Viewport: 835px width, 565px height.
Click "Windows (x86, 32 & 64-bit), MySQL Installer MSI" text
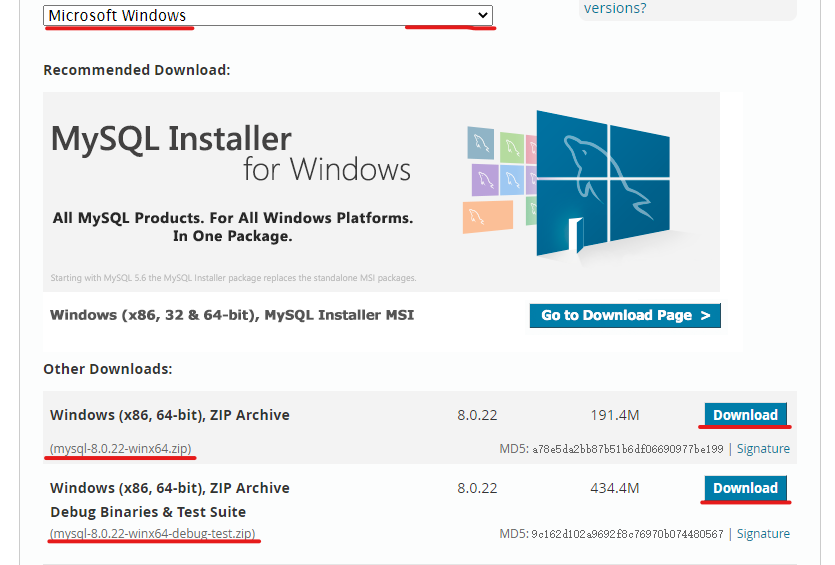coord(232,315)
